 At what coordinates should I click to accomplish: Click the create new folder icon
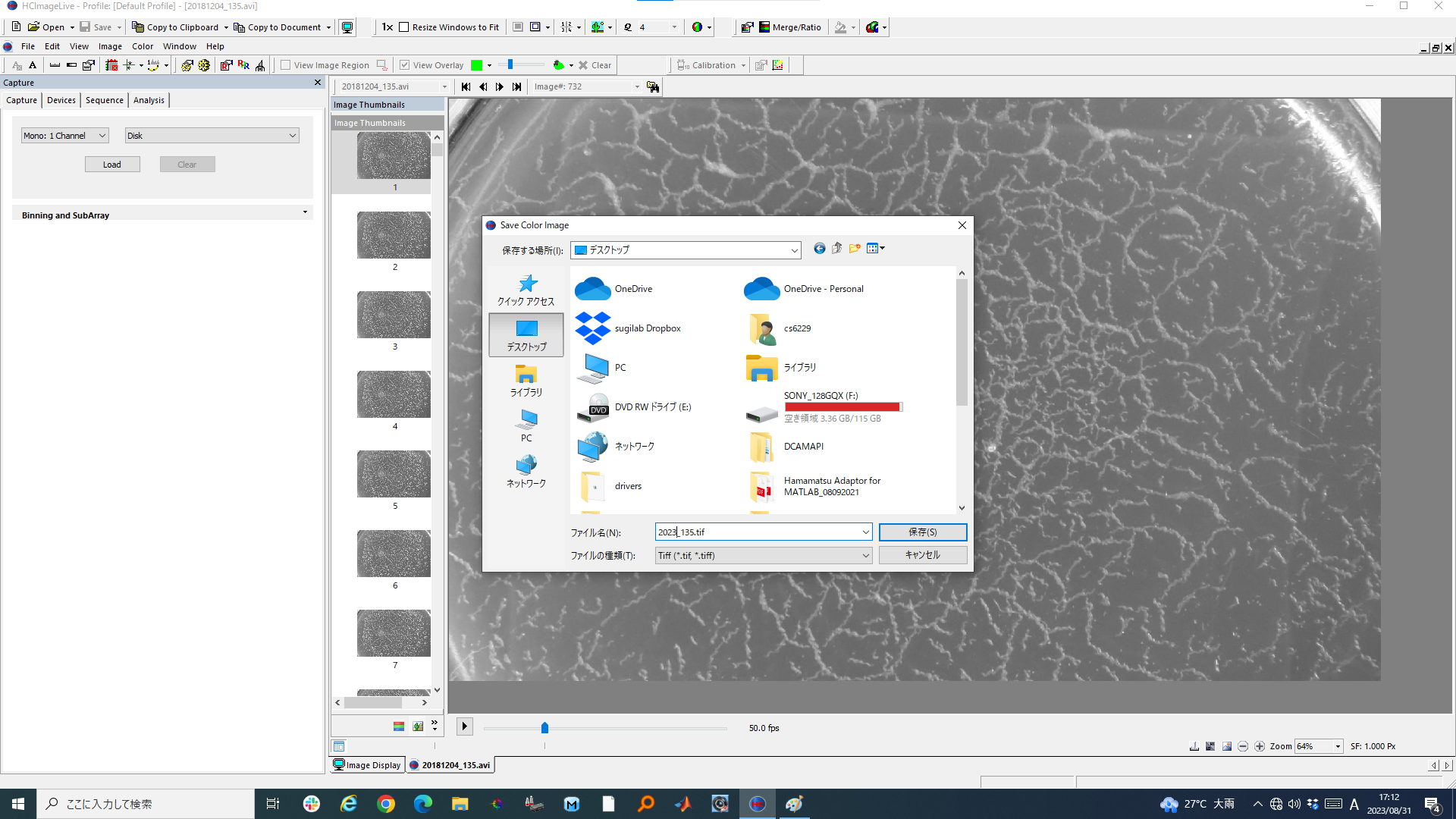pos(855,249)
